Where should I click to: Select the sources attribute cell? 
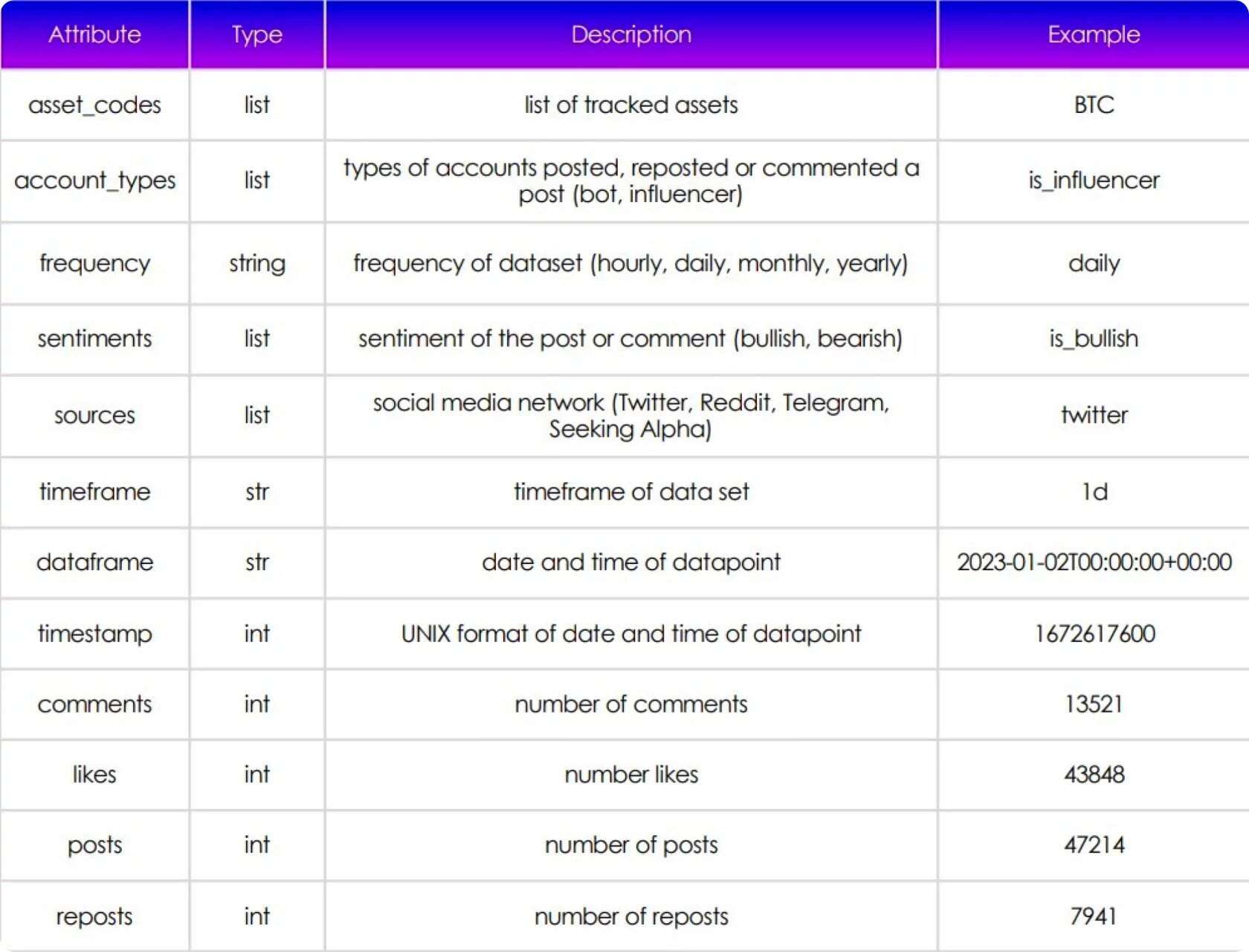coord(94,415)
